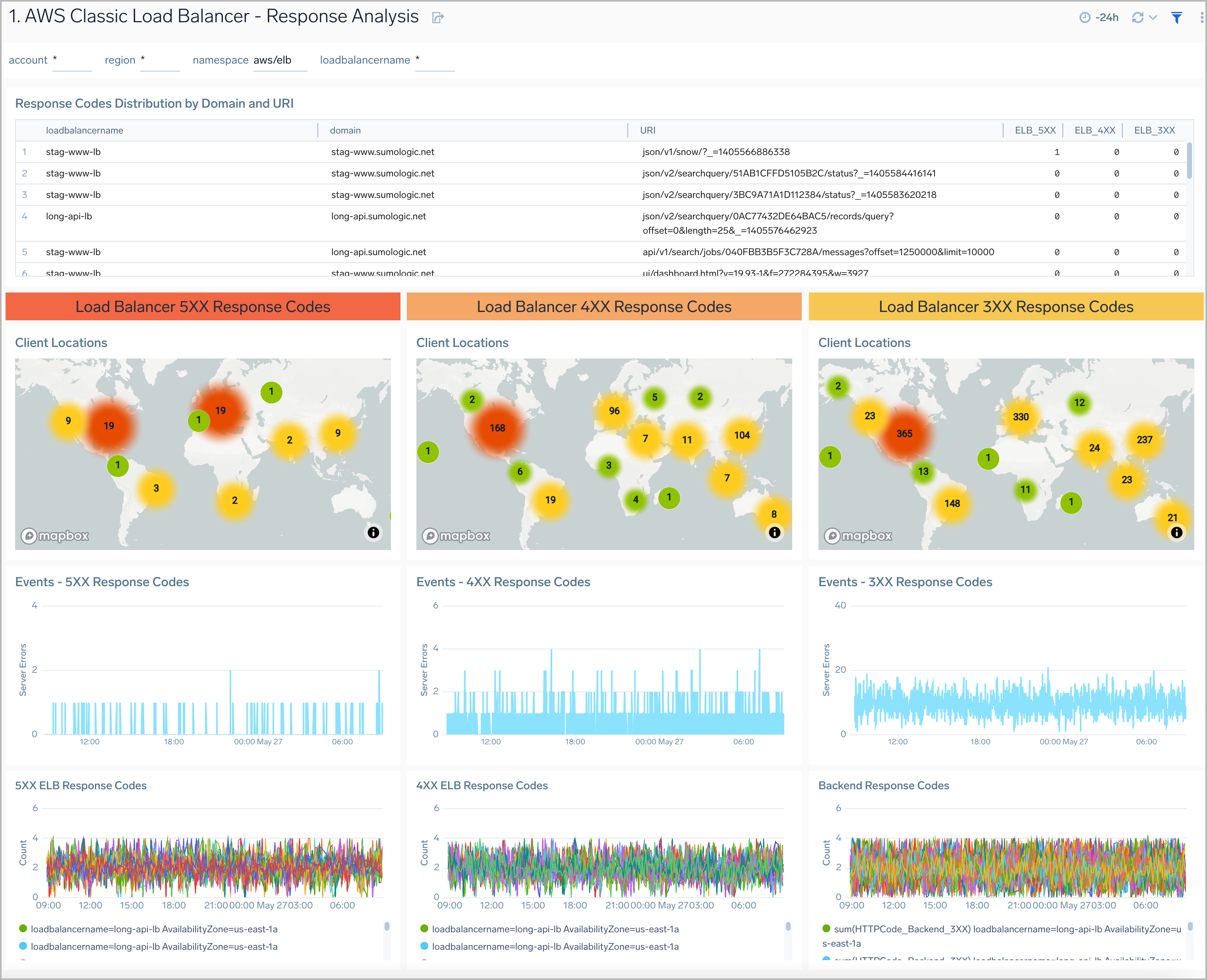
Task: Open Response Codes Distribution panel title
Action: pos(154,103)
